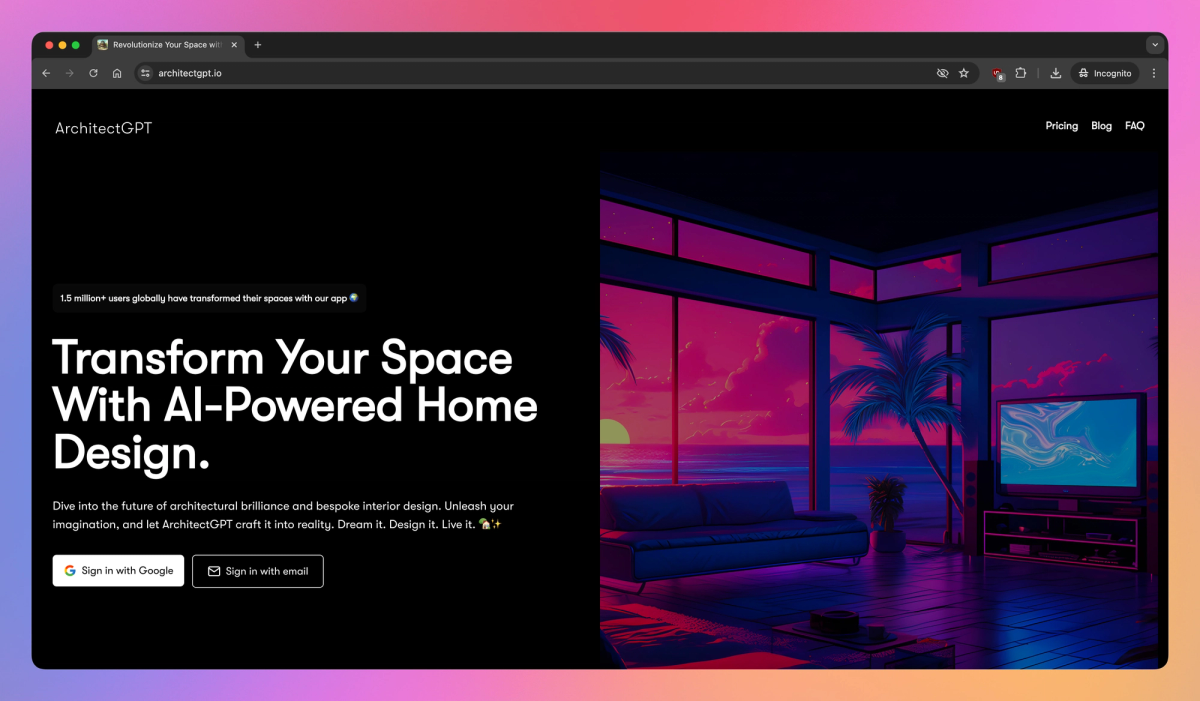
Task: Open the Pricing navigation link
Action: pyautogui.click(x=1062, y=126)
